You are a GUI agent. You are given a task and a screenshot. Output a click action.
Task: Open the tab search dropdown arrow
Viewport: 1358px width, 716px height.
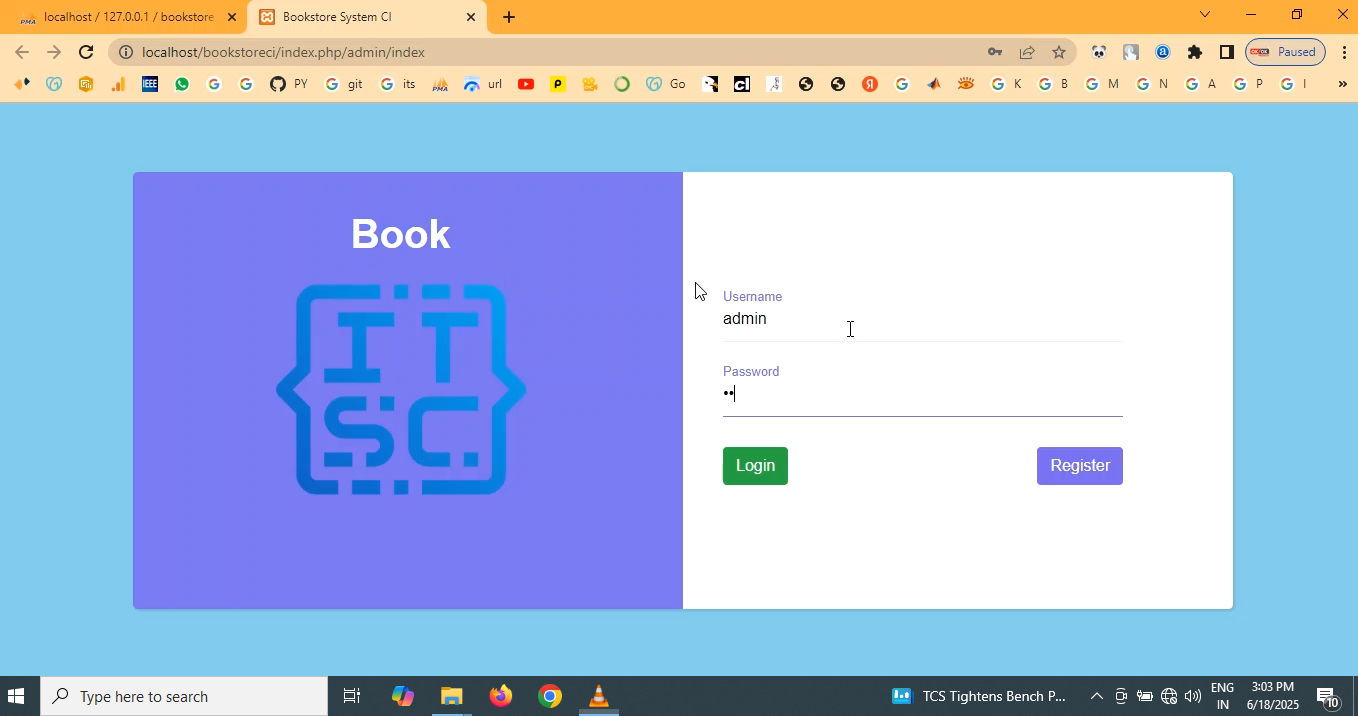tap(1204, 15)
